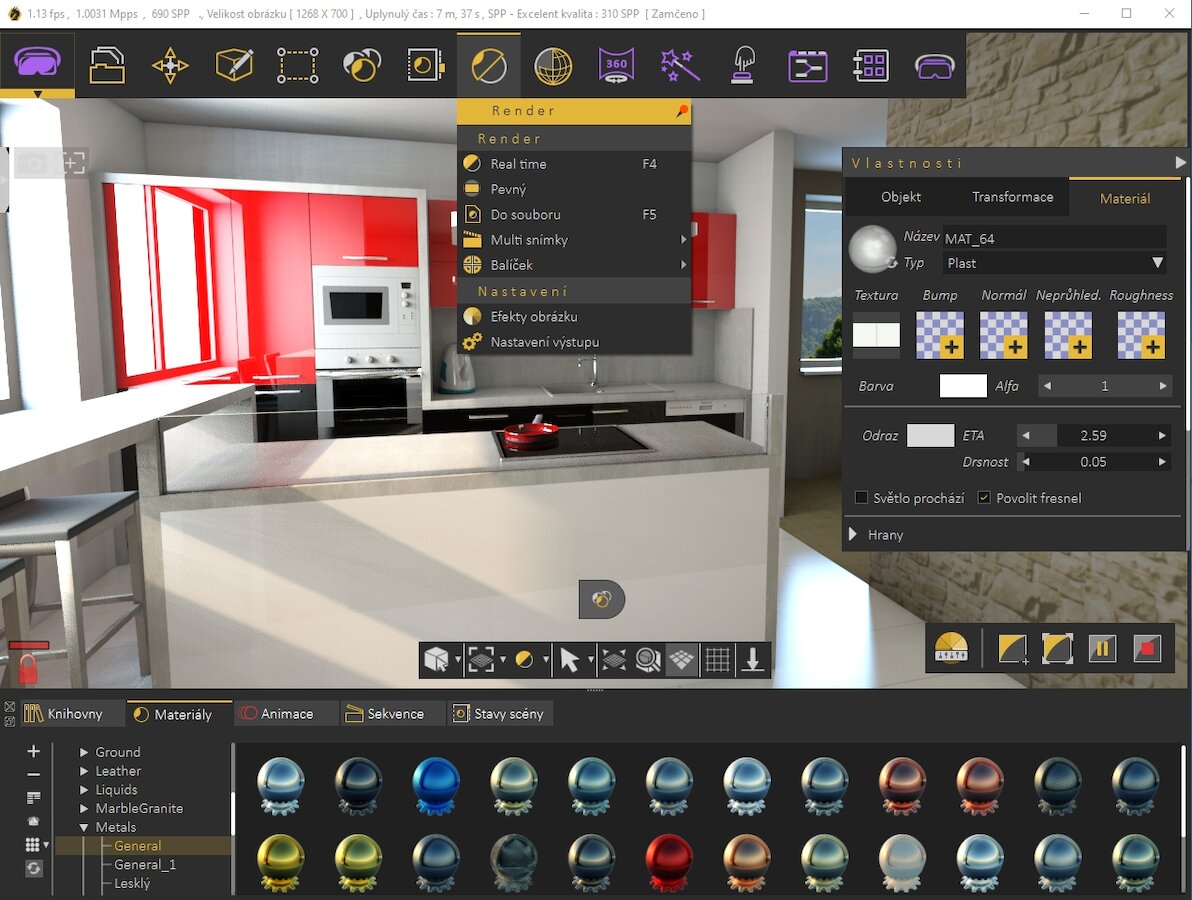
Task: Select Do souboru in the Render menu
Action: (525, 215)
